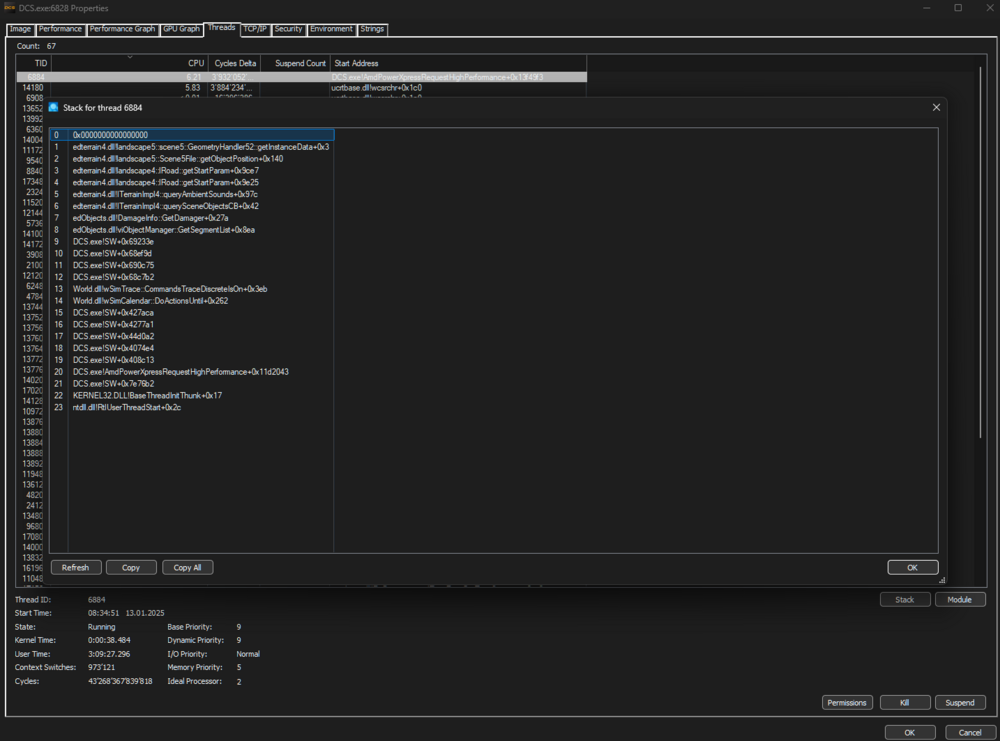Image resolution: width=1000 pixels, height=741 pixels.
Task: Click the Process Hacker icon in the title bar
Action: 9,8
